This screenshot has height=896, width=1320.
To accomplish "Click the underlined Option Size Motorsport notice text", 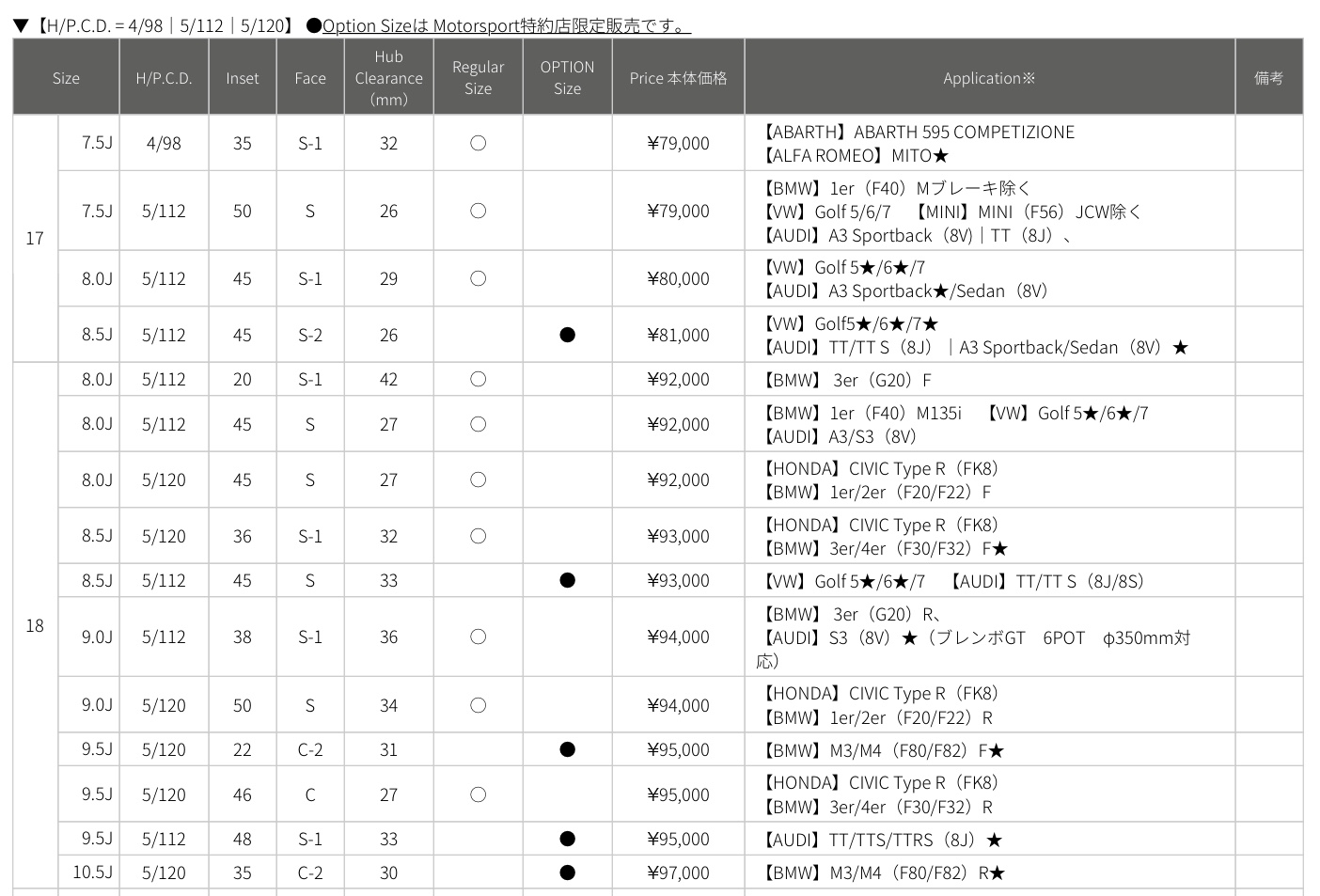I will tap(506, 25).
